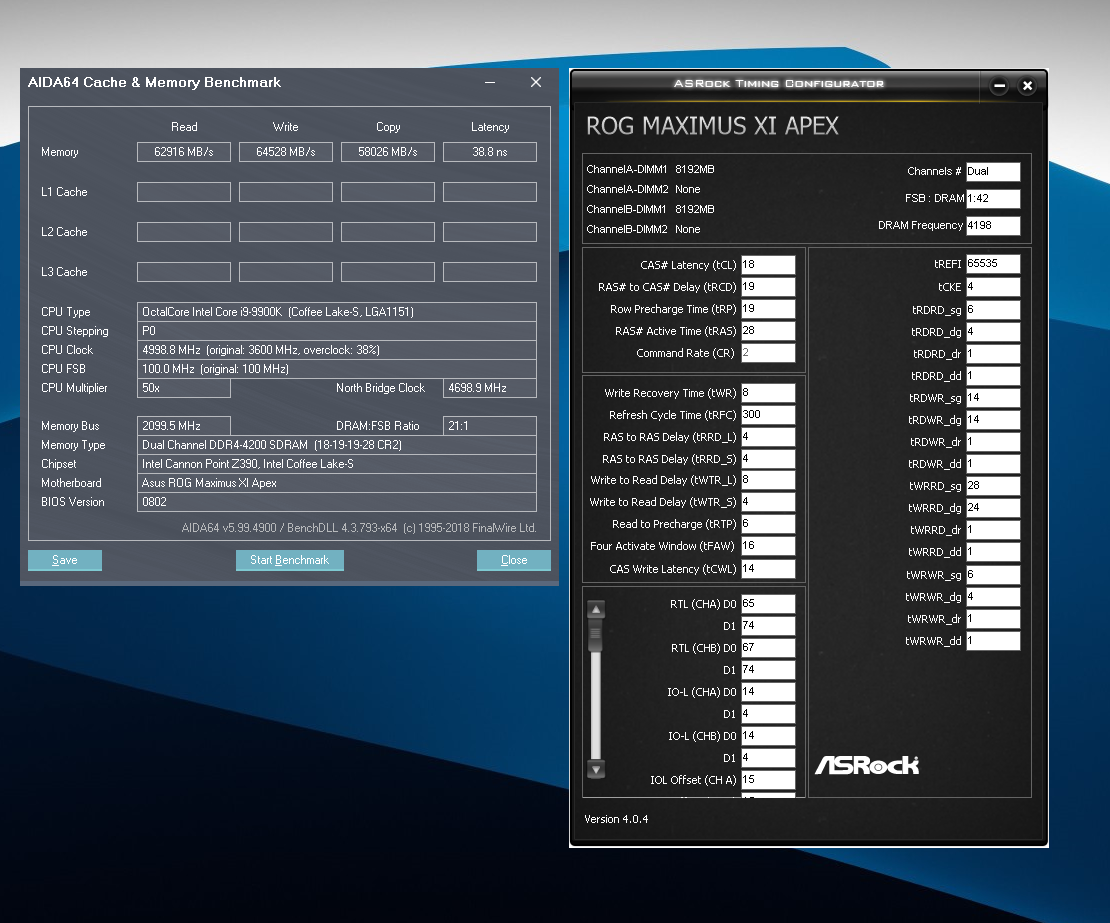Click the Close button in AIDA64 benchmark
Viewport: 1110px width, 923px height.
[514, 560]
